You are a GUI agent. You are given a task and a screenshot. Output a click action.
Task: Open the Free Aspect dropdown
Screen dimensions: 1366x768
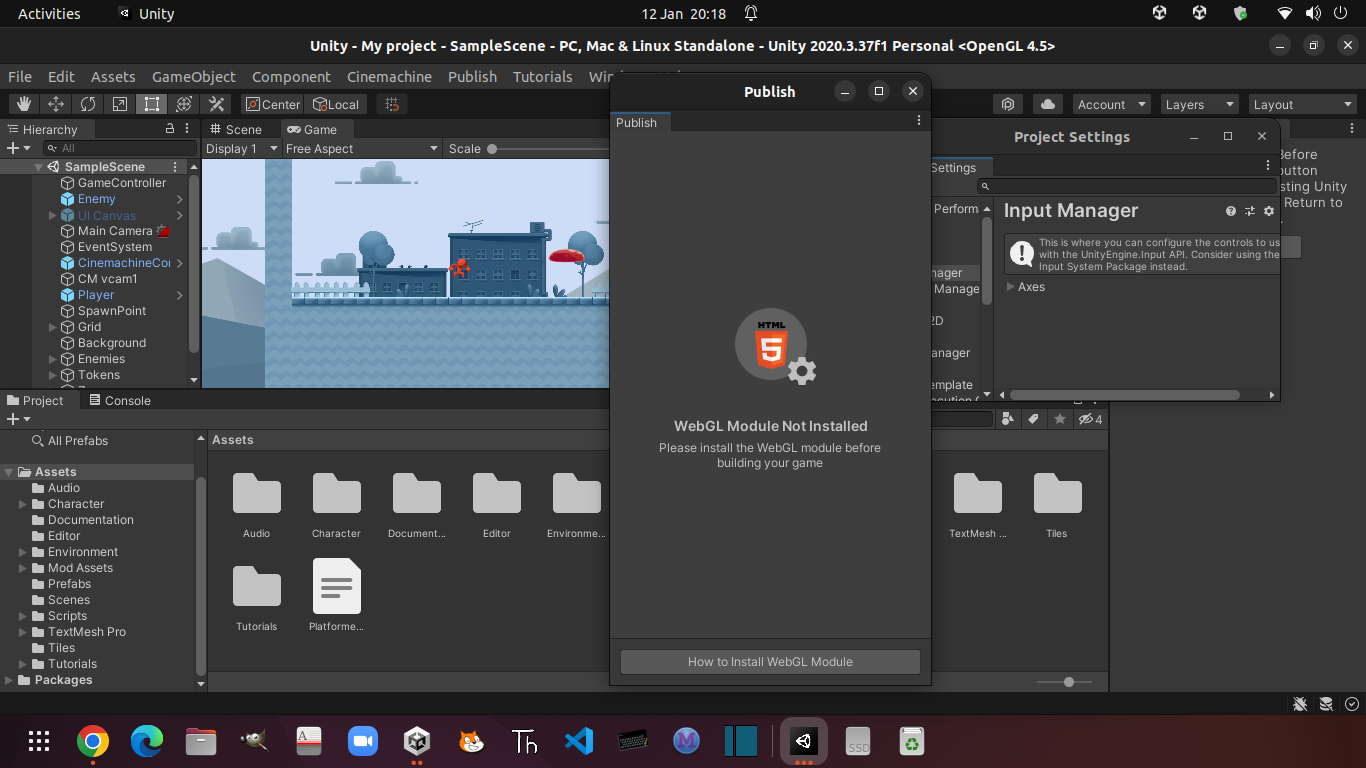(361, 148)
